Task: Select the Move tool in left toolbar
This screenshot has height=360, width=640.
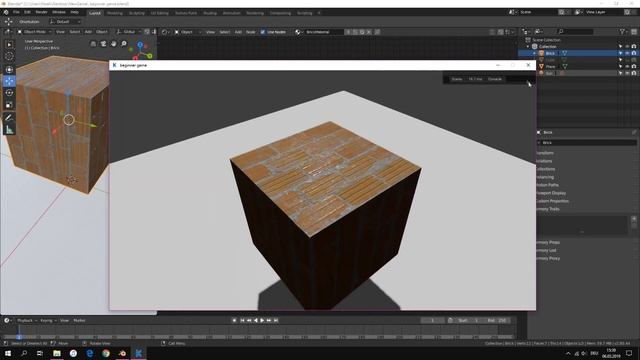Action: [x=9, y=81]
